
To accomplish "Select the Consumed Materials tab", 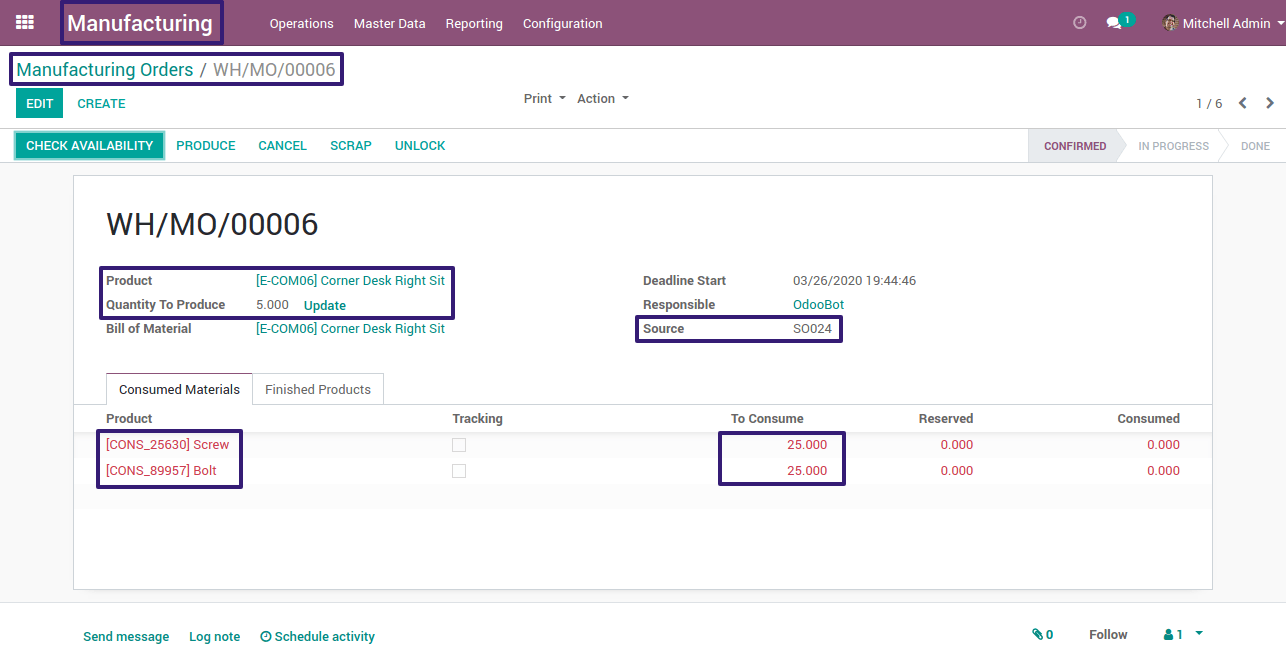I will pos(179,390).
